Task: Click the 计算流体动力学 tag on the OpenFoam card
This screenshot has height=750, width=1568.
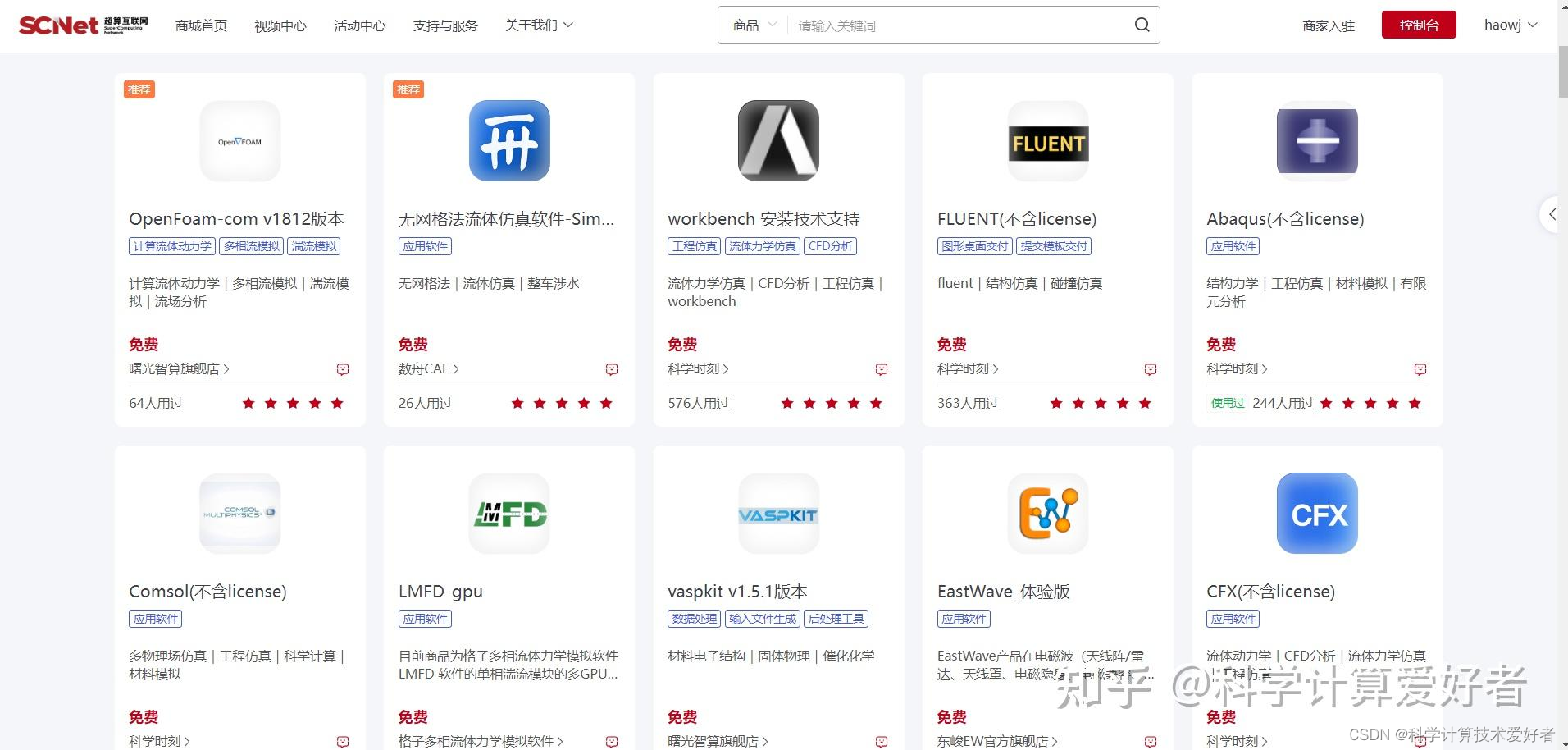Action: tap(172, 246)
